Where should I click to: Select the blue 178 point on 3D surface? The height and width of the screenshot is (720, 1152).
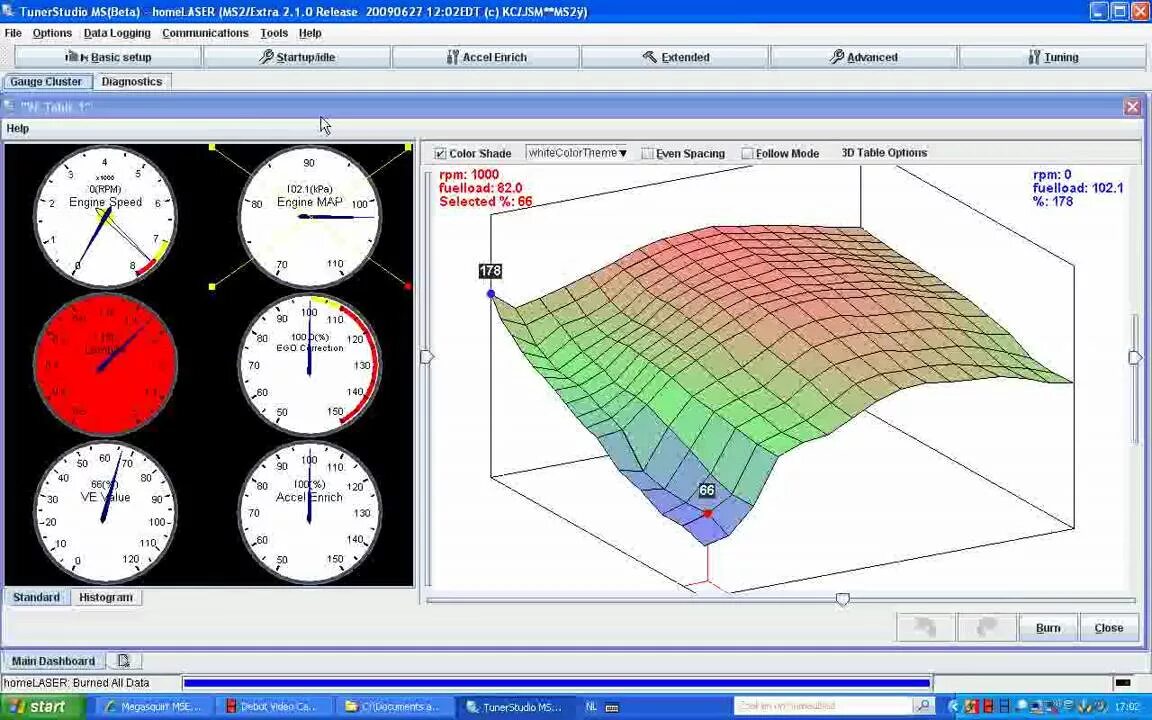point(491,294)
